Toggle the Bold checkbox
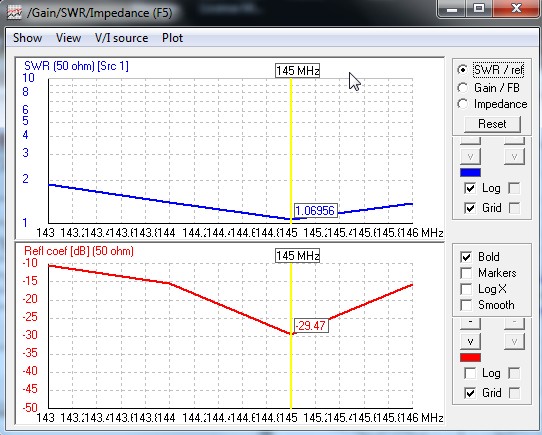Viewport: 542px width, 435px height. [x=466, y=257]
